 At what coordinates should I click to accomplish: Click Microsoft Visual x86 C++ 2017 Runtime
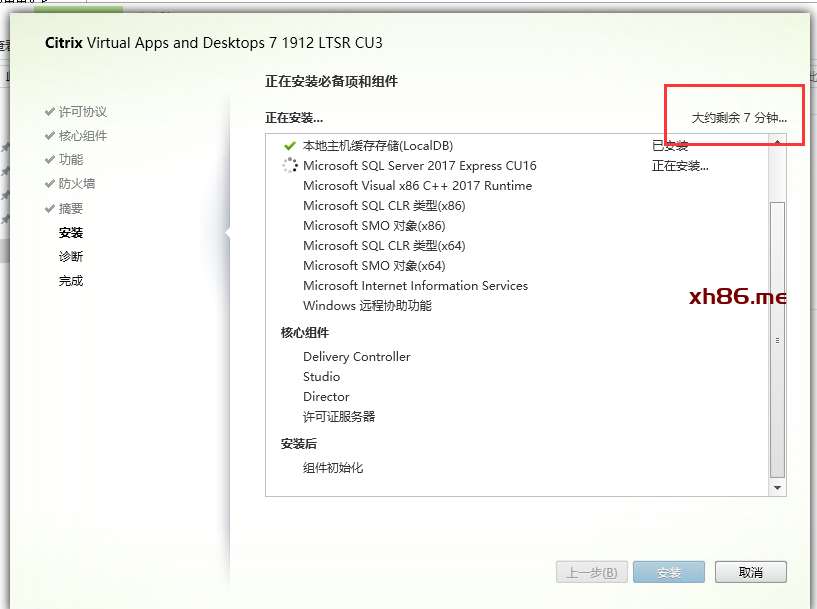(x=417, y=185)
